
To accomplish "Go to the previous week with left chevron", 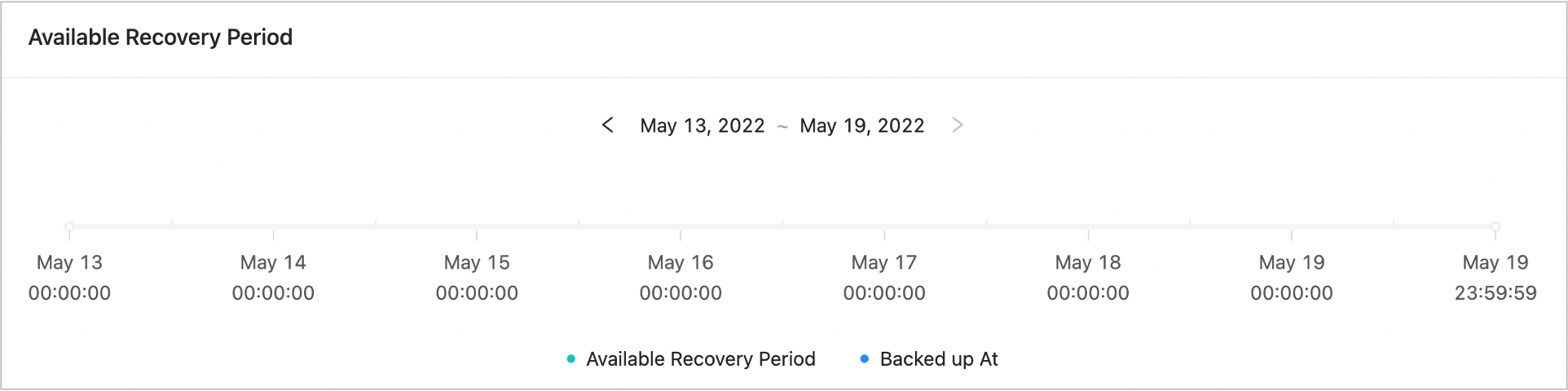I will (607, 125).
